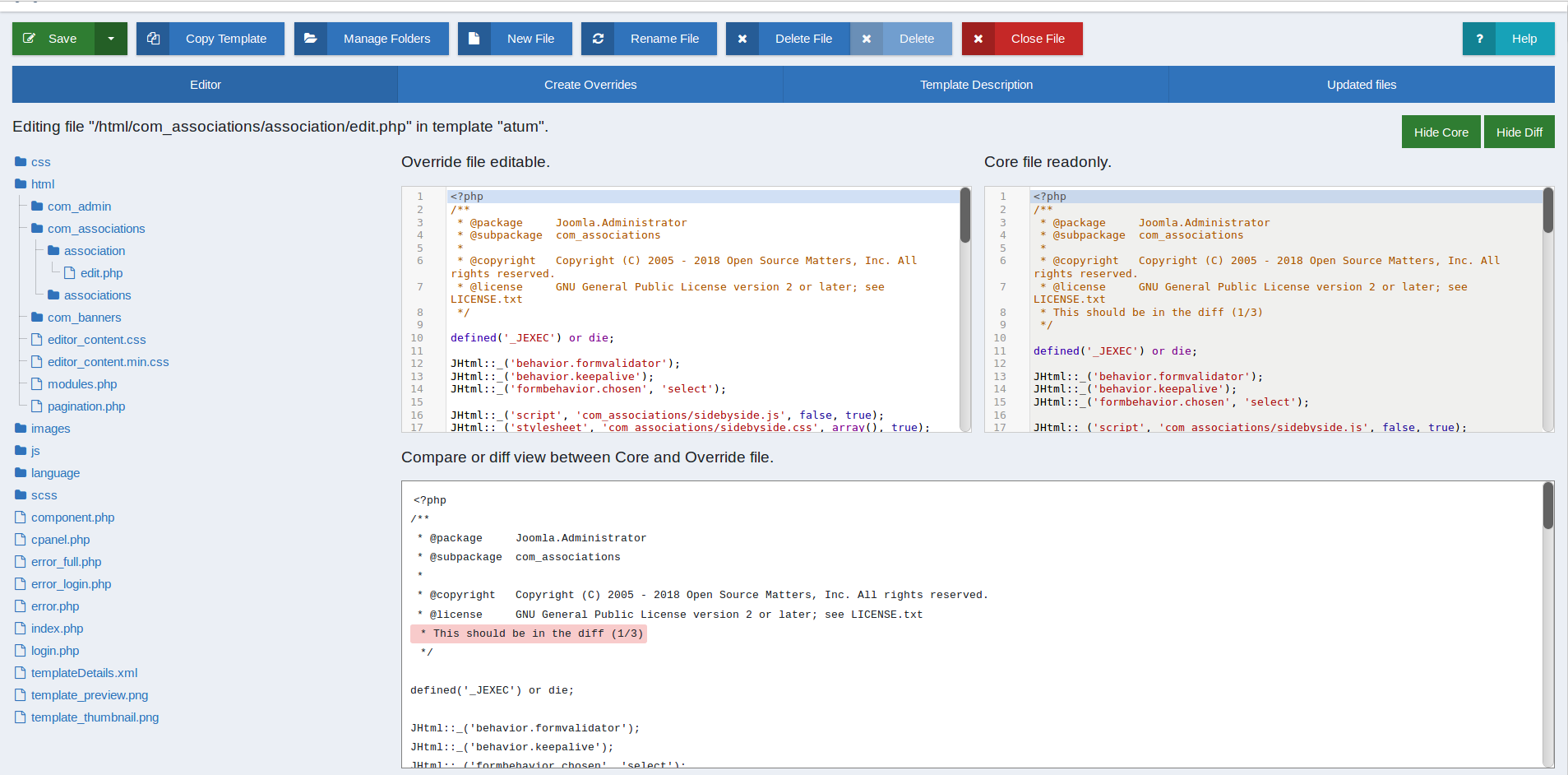Screen dimensions: 1568x775
Task: Open Manage Folders
Action: (x=372, y=39)
